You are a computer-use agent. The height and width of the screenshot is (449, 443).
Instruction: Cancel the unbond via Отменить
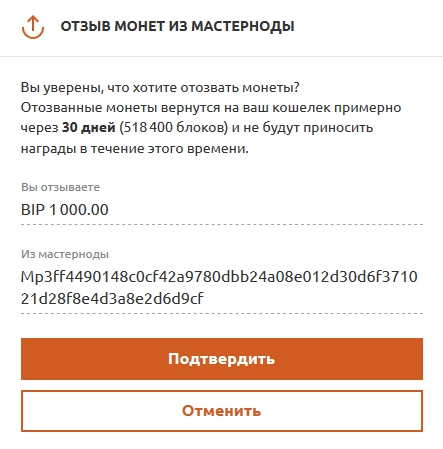coord(222,411)
